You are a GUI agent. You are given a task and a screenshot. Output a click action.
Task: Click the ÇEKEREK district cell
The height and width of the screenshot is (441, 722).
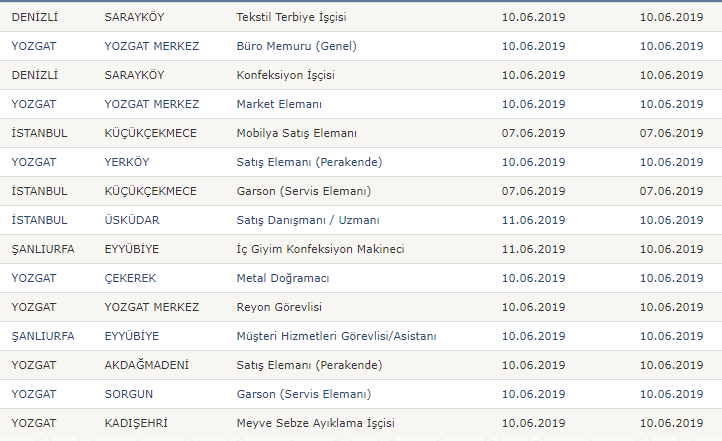point(130,278)
